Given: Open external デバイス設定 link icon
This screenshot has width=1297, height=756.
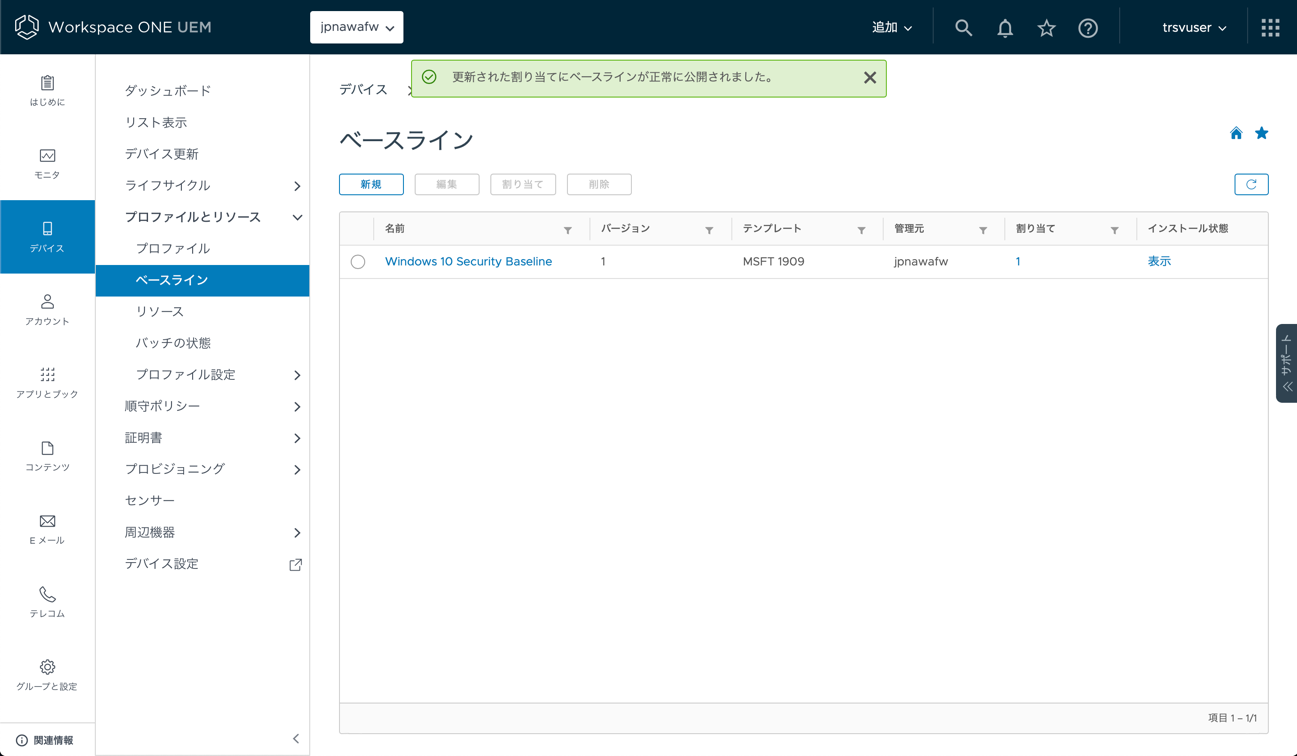Looking at the screenshot, I should [x=296, y=565].
